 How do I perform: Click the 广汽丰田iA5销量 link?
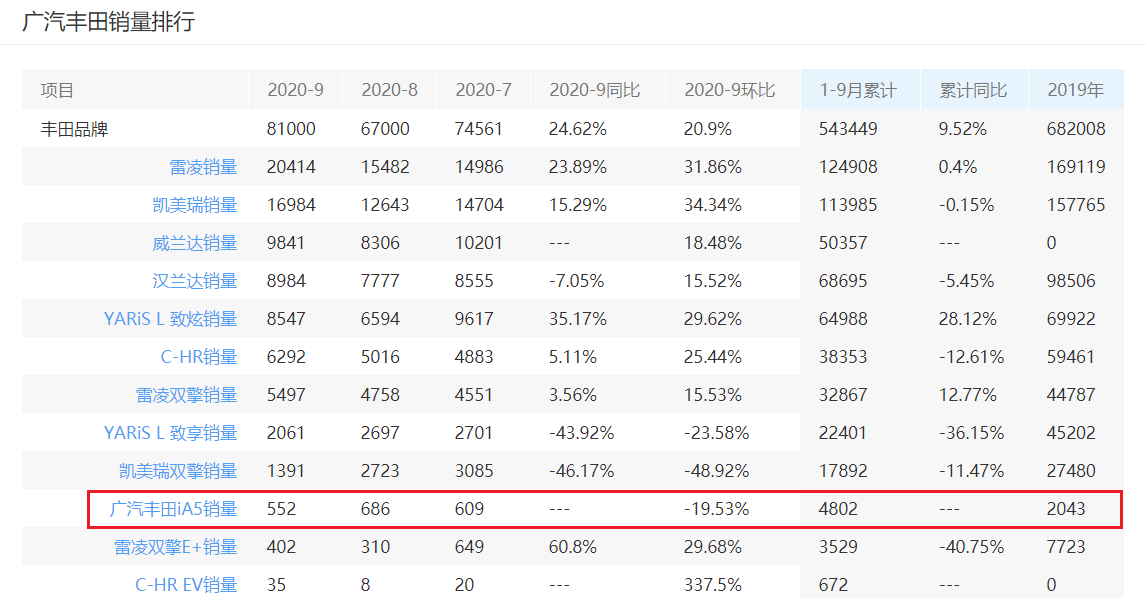coord(174,509)
